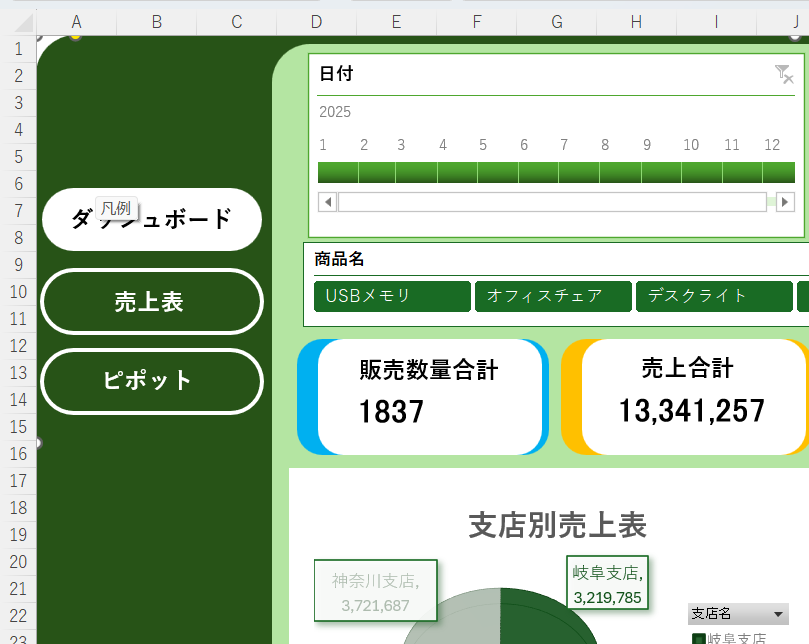Toggle the オフィスチェア slicer item
Screen dimensions: 809x644
pos(553,296)
